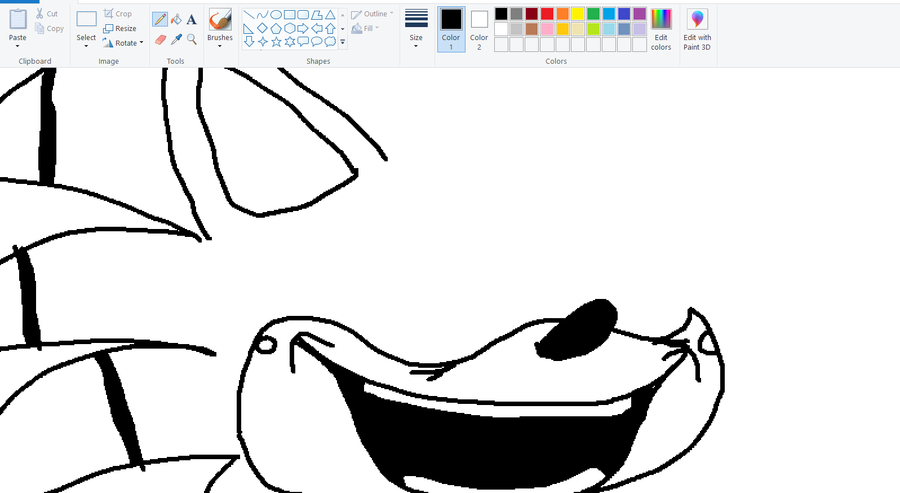The image size is (900, 493).
Task: Click the Resize button
Action: coord(120,28)
